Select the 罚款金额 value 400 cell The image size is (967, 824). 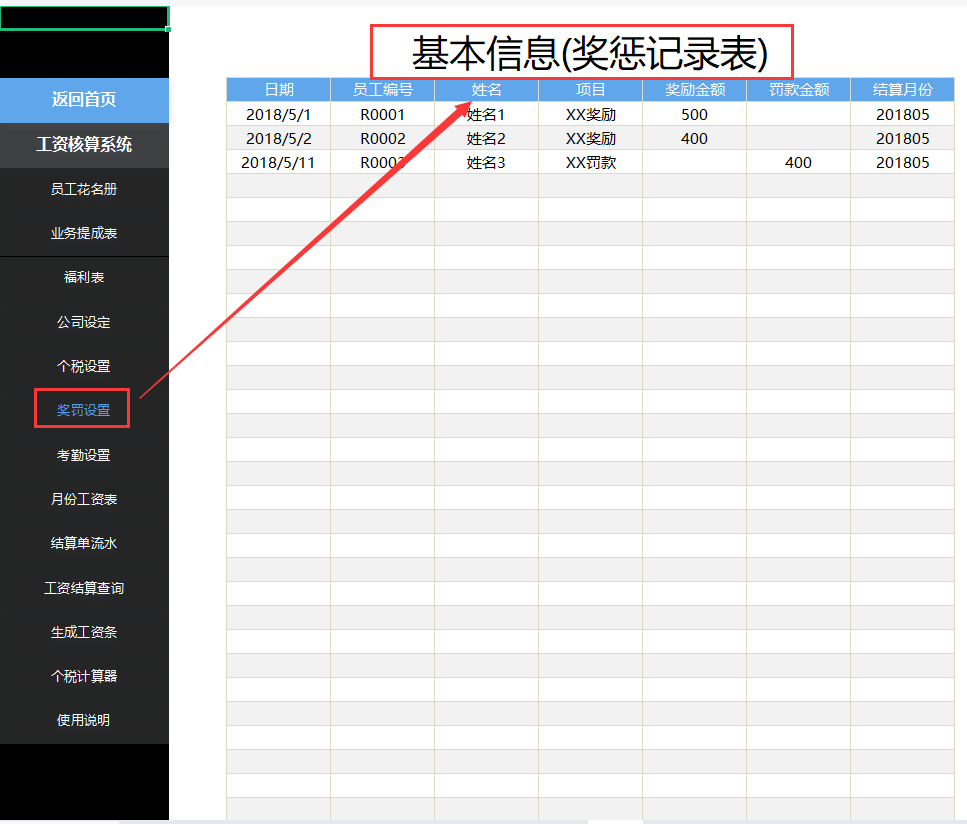pyautogui.click(x=797, y=162)
